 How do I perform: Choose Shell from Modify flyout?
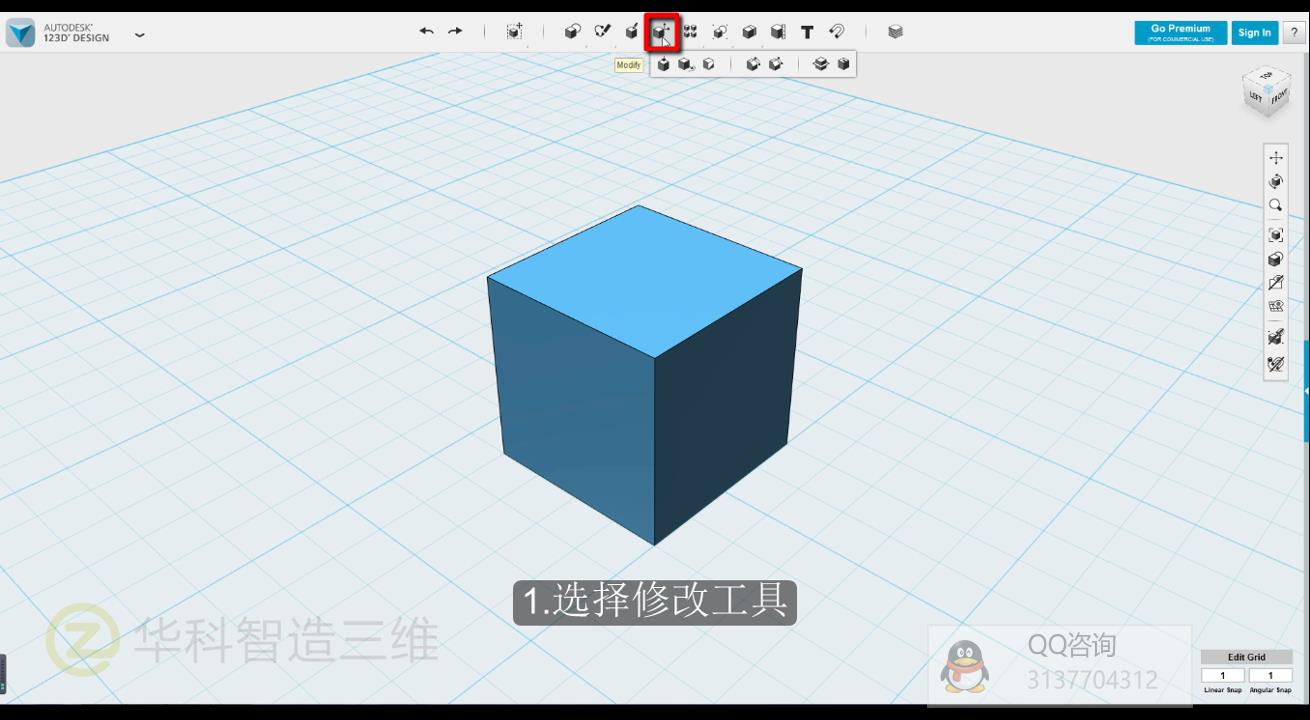pos(844,64)
